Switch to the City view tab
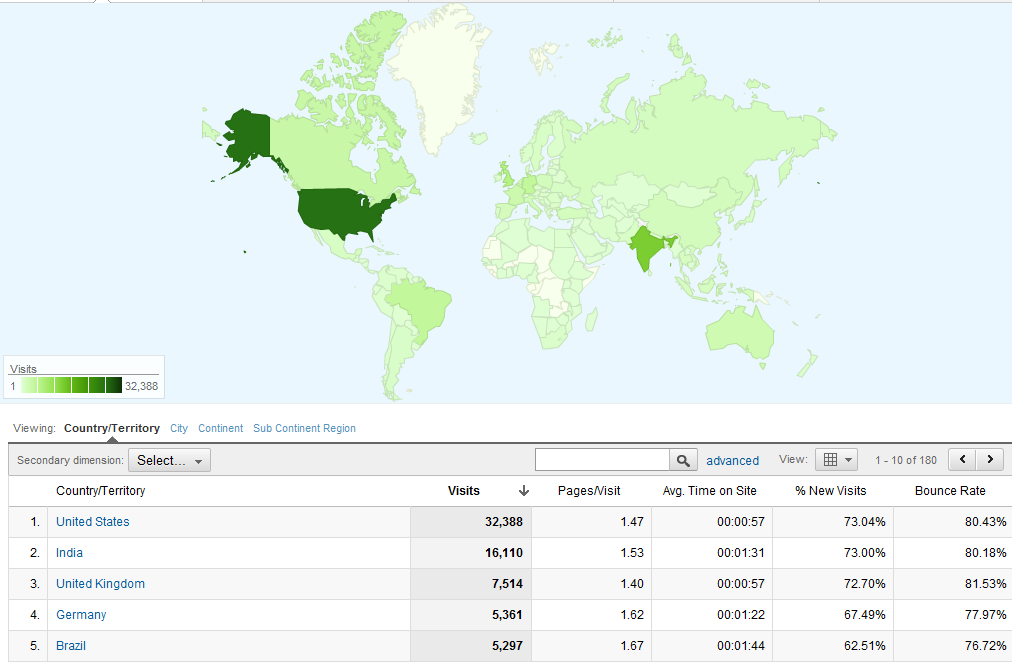Screen dimensions: 1012x662 click(179, 428)
